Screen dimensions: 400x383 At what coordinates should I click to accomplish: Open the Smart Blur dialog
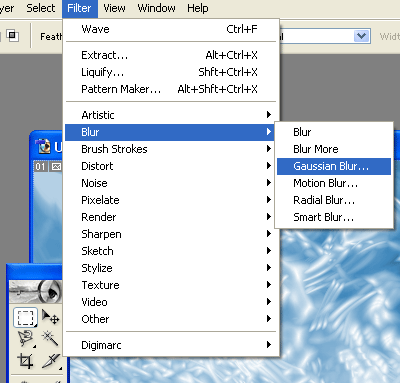(334, 217)
